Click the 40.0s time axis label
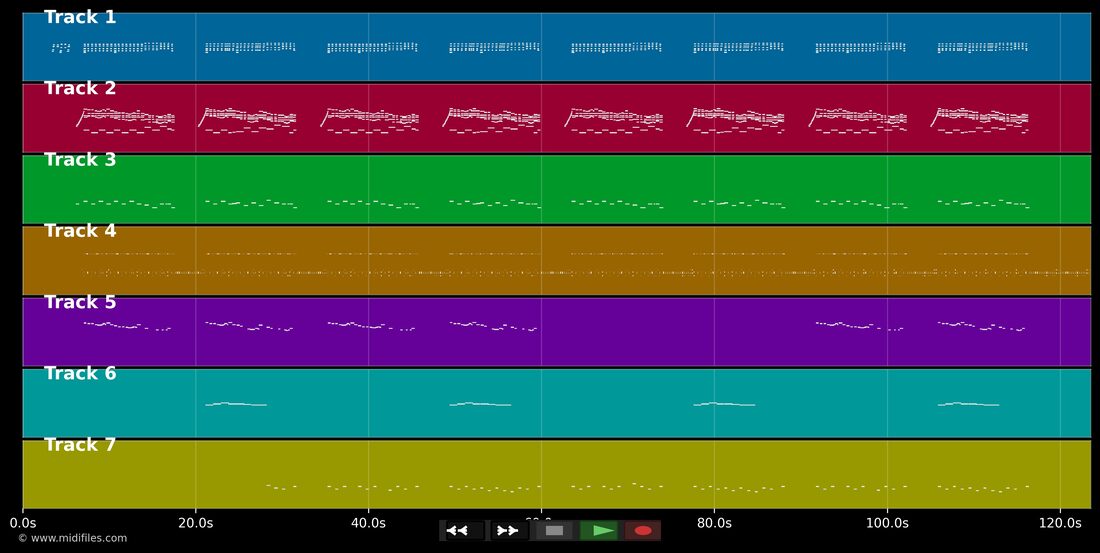Image resolution: width=1100 pixels, height=553 pixels. coord(368,523)
